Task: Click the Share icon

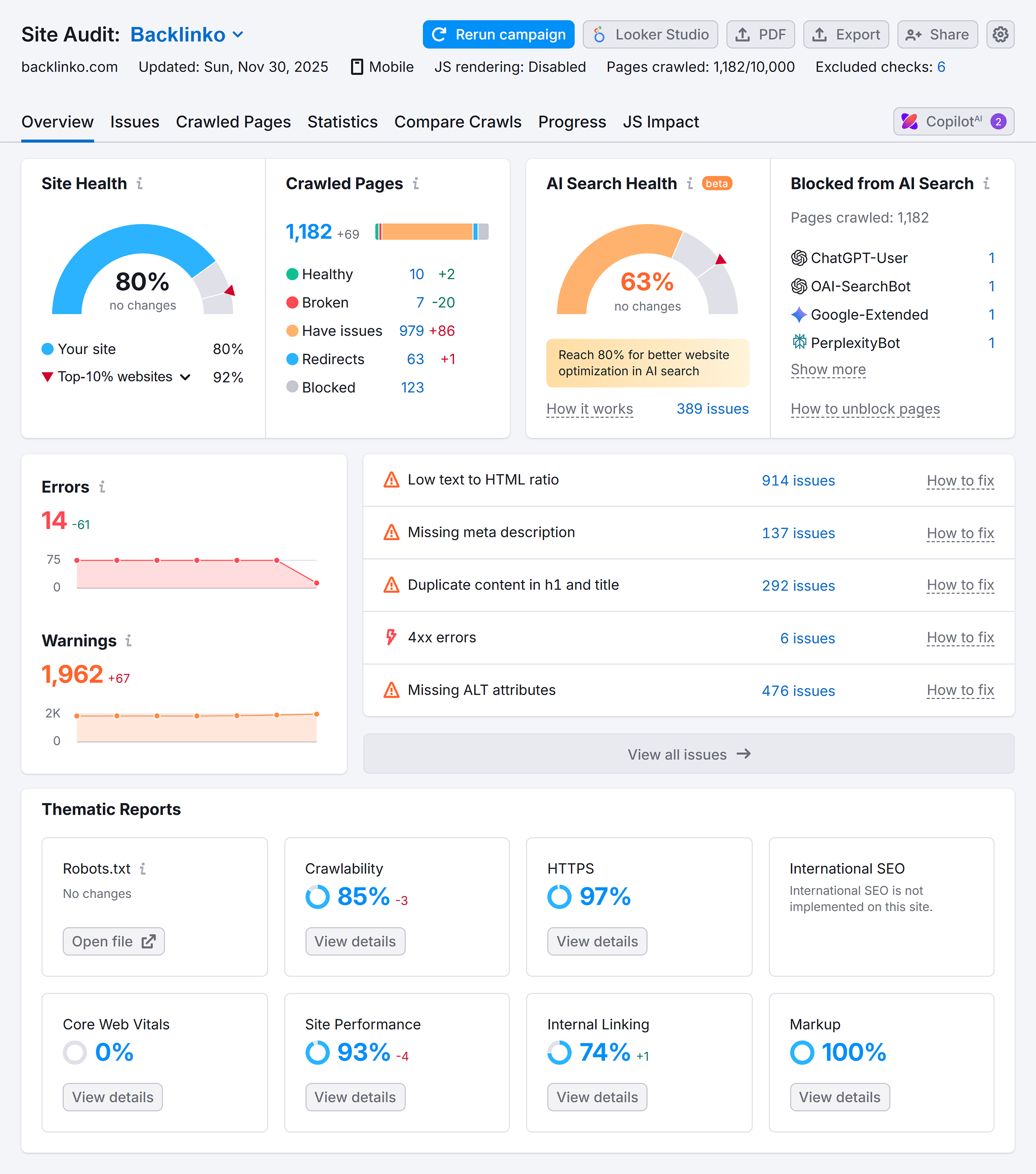Action: [x=913, y=34]
